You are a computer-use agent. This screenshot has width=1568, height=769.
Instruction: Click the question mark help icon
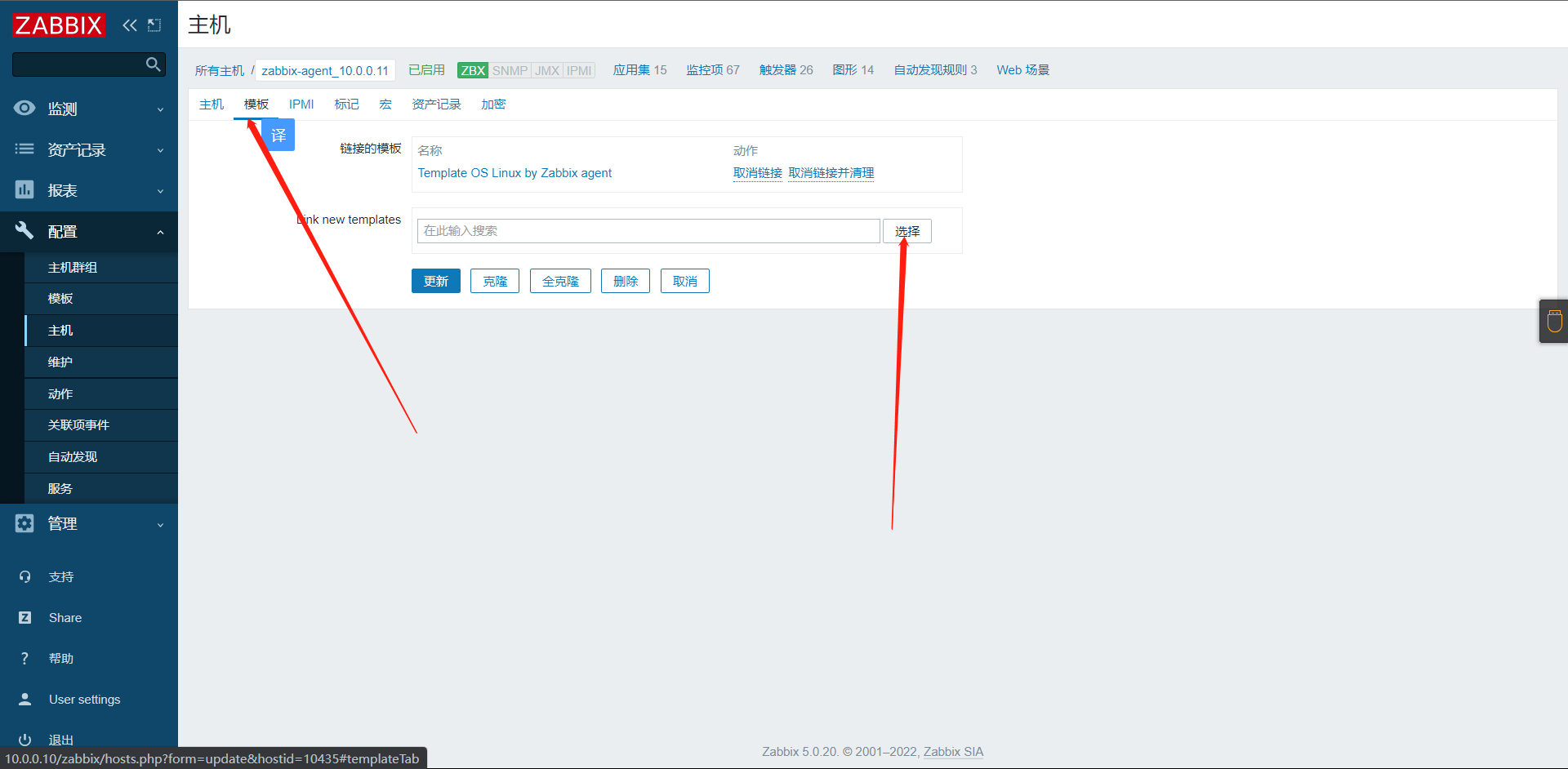pyautogui.click(x=24, y=658)
